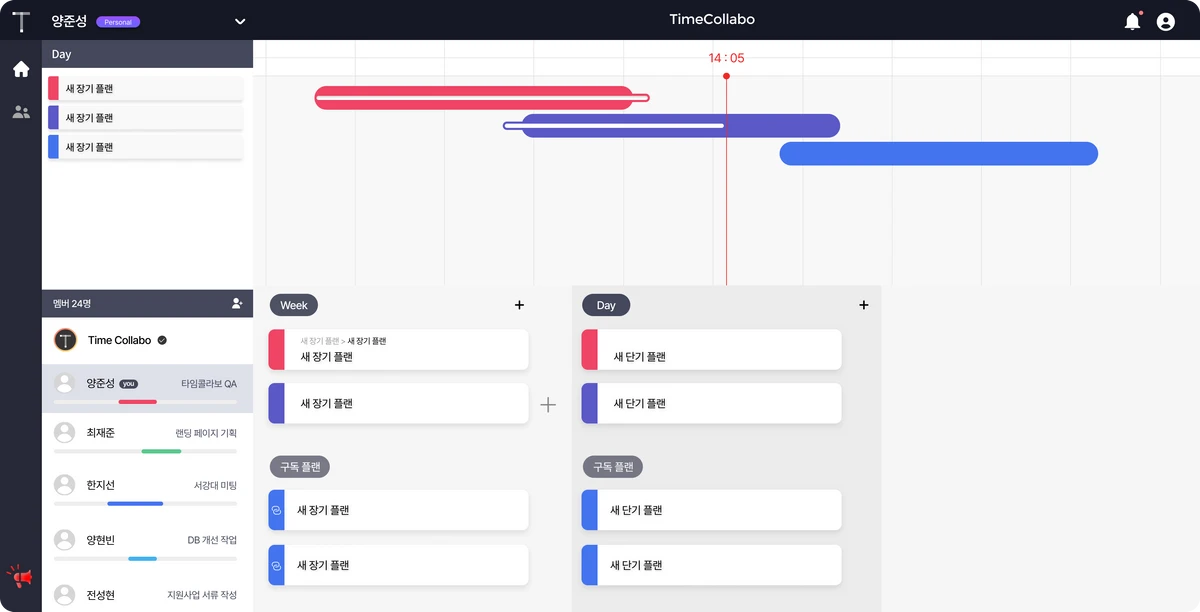Click the blue timeline plan bar
Viewport: 1200px width, 612px height.
(x=939, y=153)
